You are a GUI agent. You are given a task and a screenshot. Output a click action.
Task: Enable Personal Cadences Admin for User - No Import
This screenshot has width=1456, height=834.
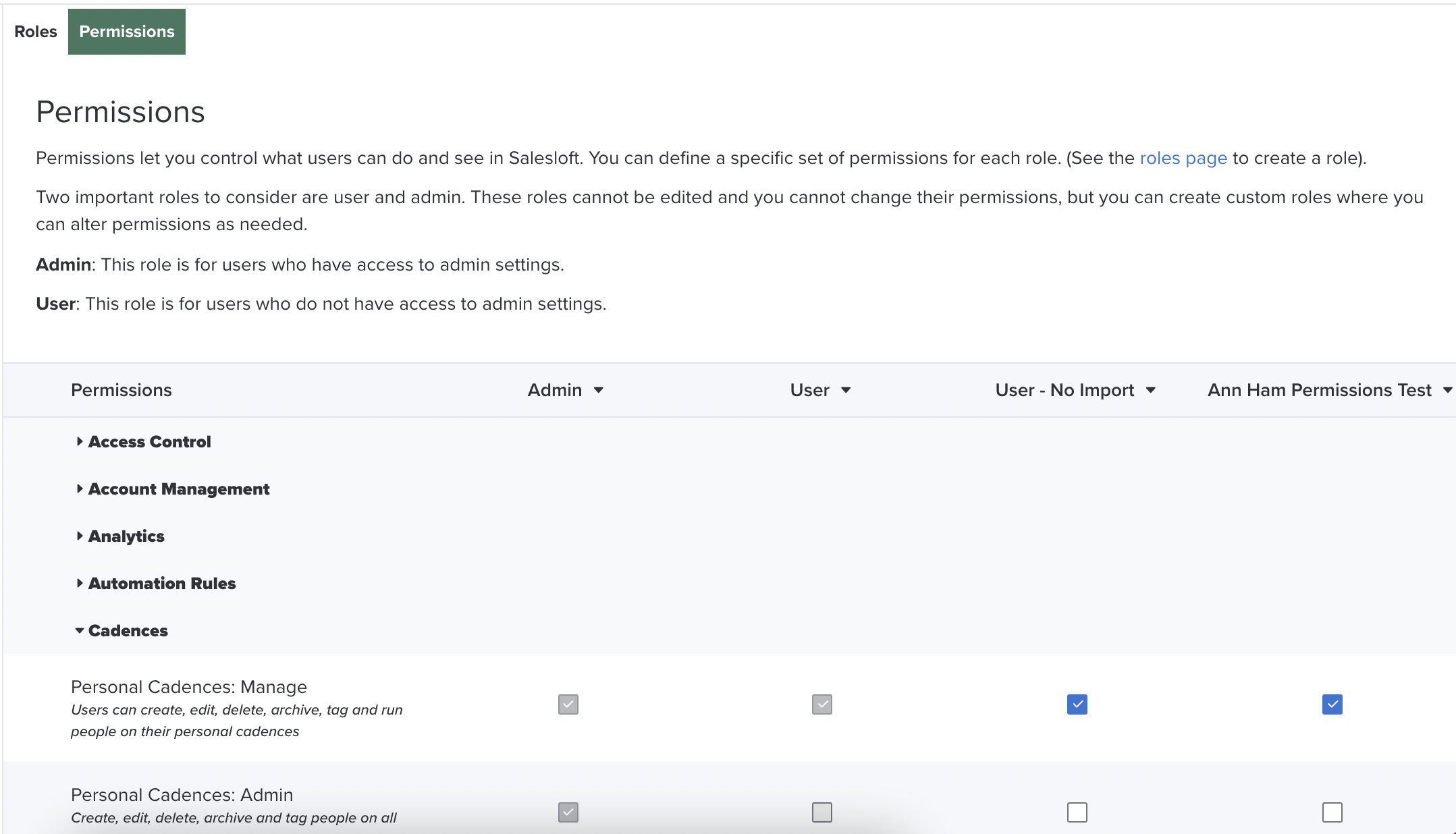(1077, 812)
